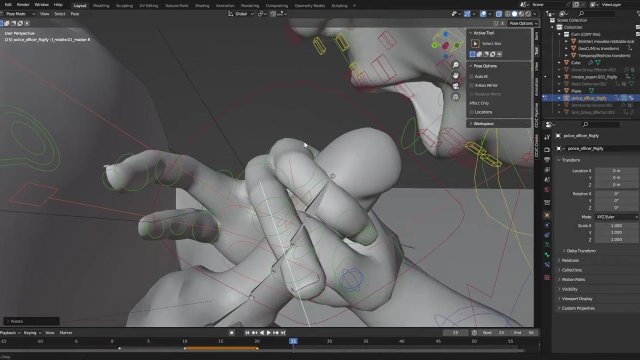Open the Pose menu in viewport header

click(75, 14)
